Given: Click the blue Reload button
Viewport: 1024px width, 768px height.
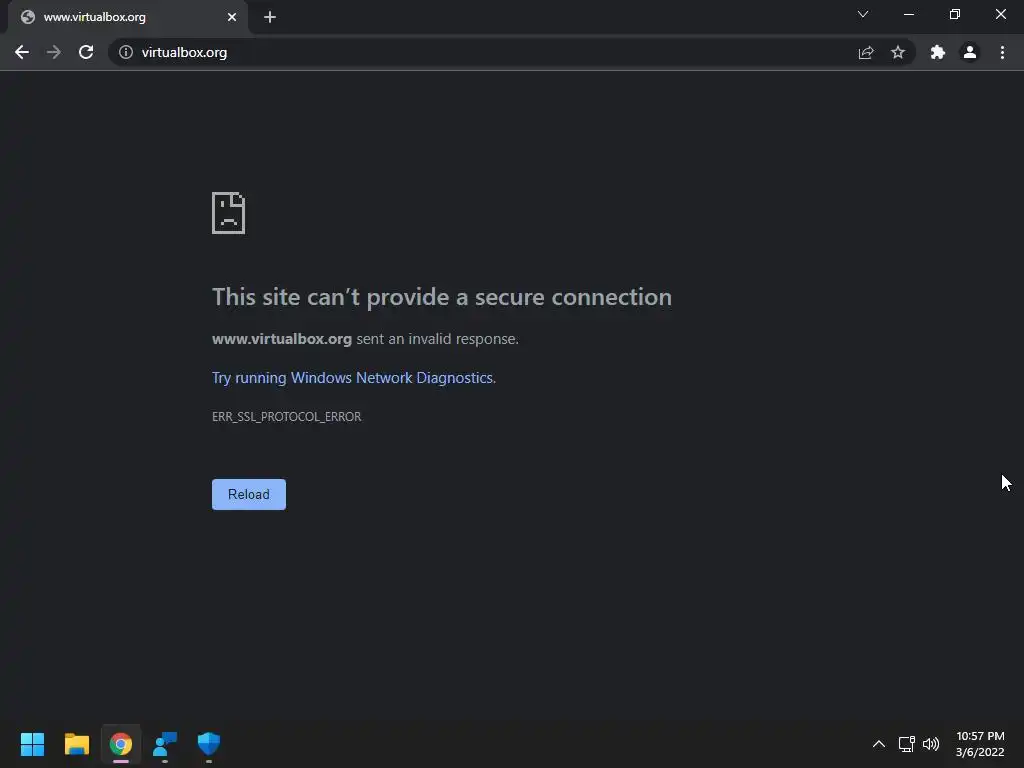Looking at the screenshot, I should [x=249, y=494].
